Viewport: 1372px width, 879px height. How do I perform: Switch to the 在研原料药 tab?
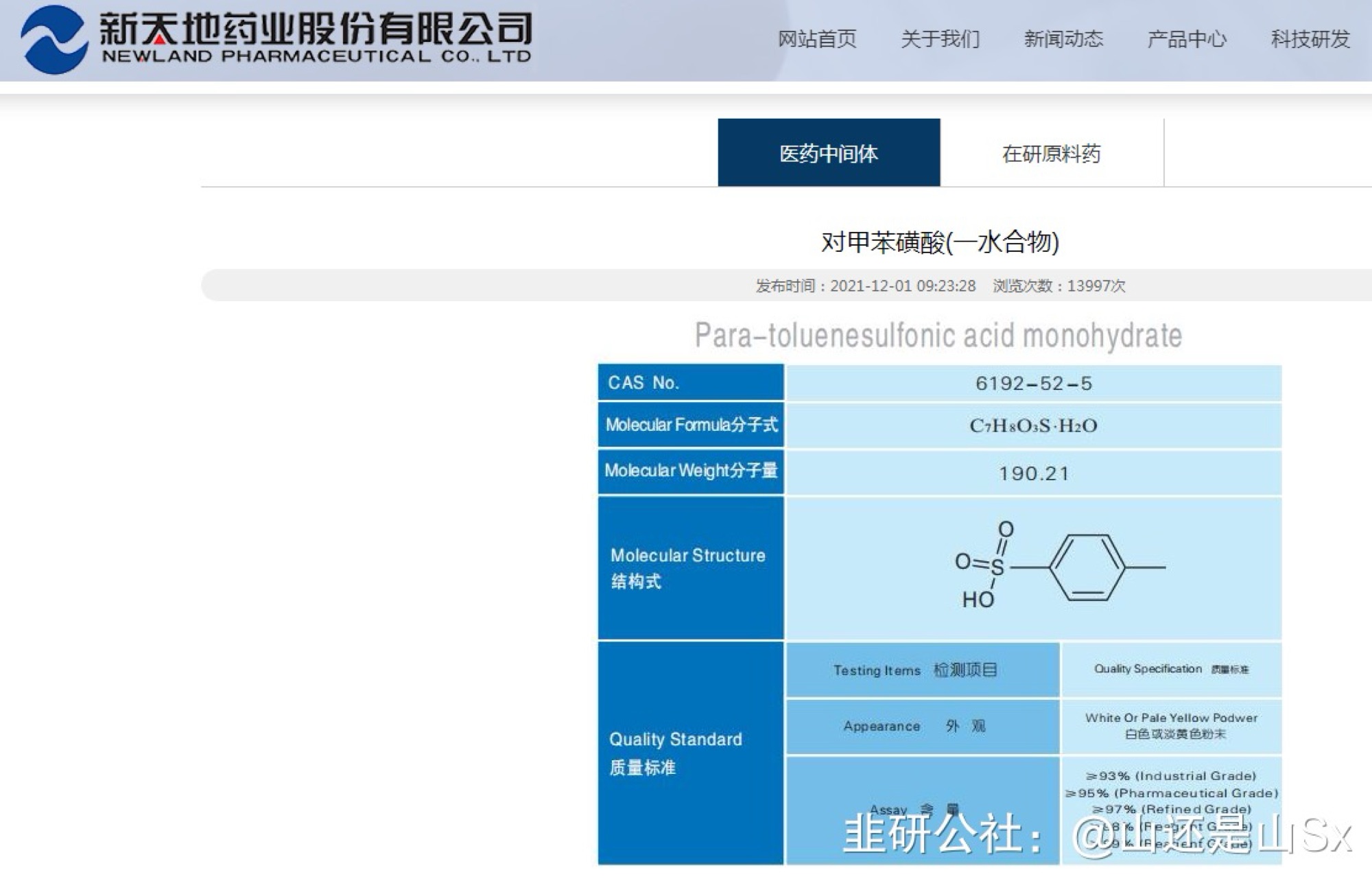pos(1051,153)
